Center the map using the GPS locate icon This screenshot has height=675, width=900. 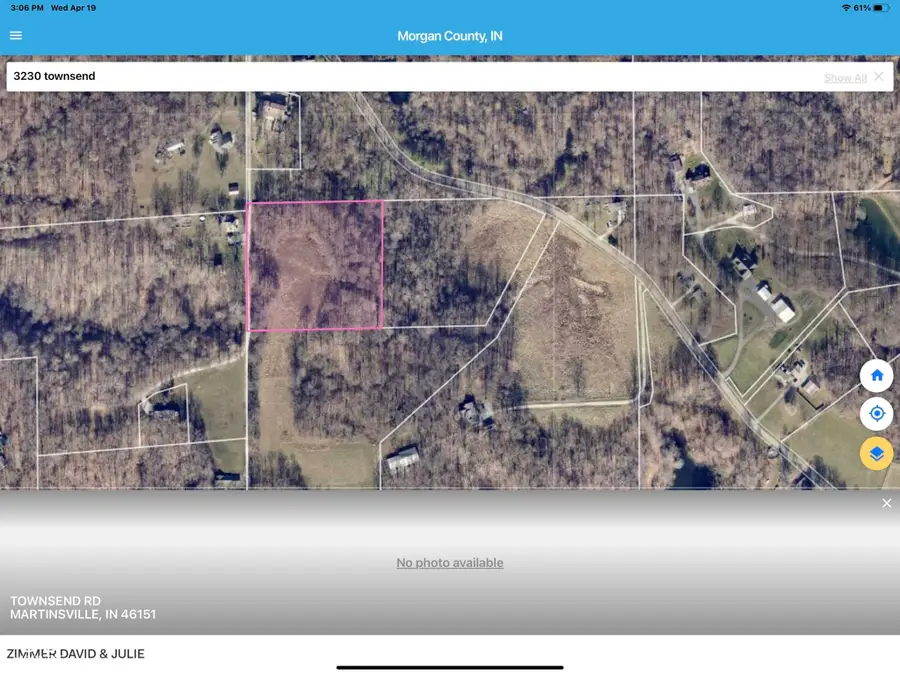tap(876, 413)
